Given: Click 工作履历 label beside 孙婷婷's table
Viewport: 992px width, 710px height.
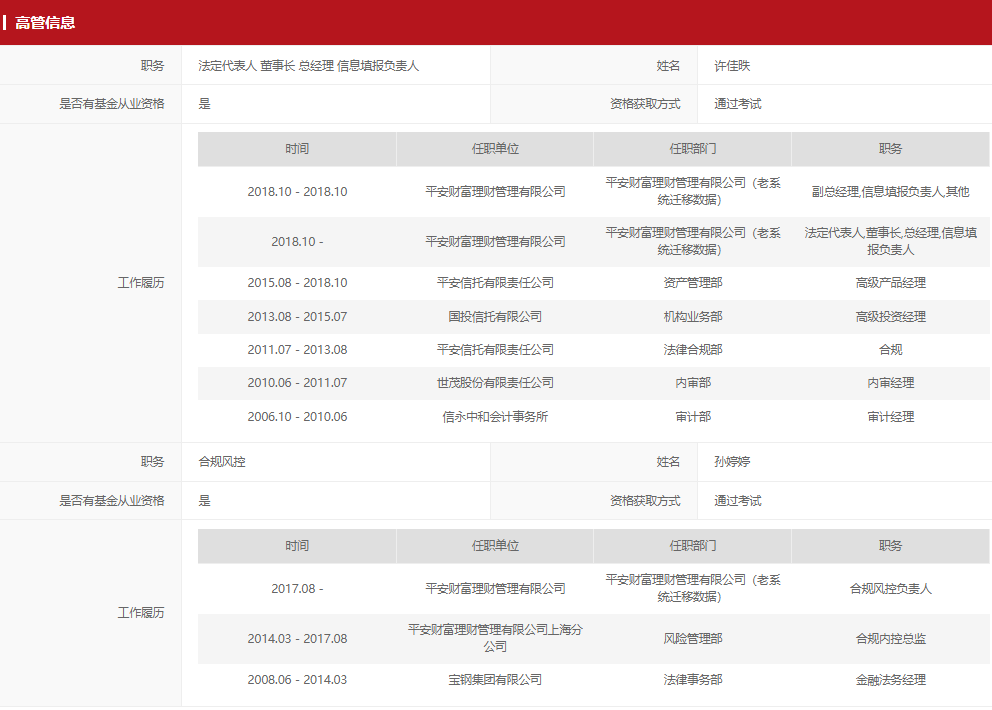Looking at the screenshot, I should (140, 613).
